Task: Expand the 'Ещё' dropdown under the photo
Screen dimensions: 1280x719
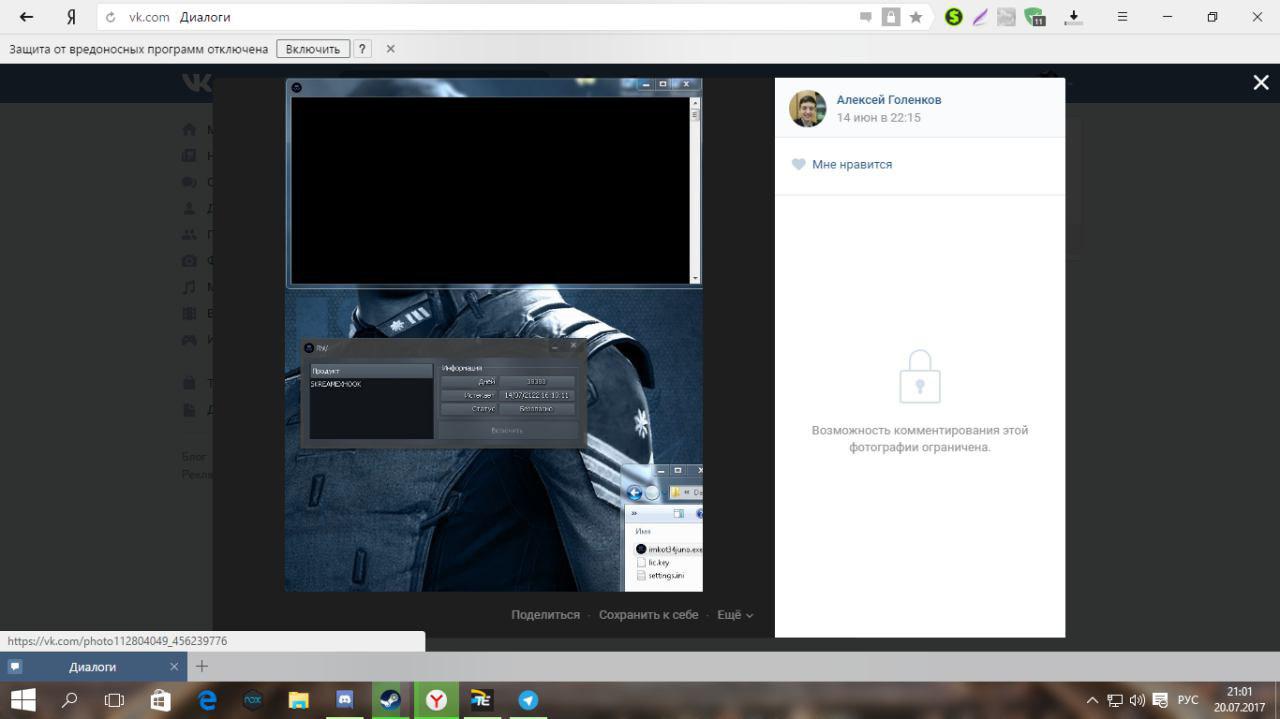Action: point(735,615)
